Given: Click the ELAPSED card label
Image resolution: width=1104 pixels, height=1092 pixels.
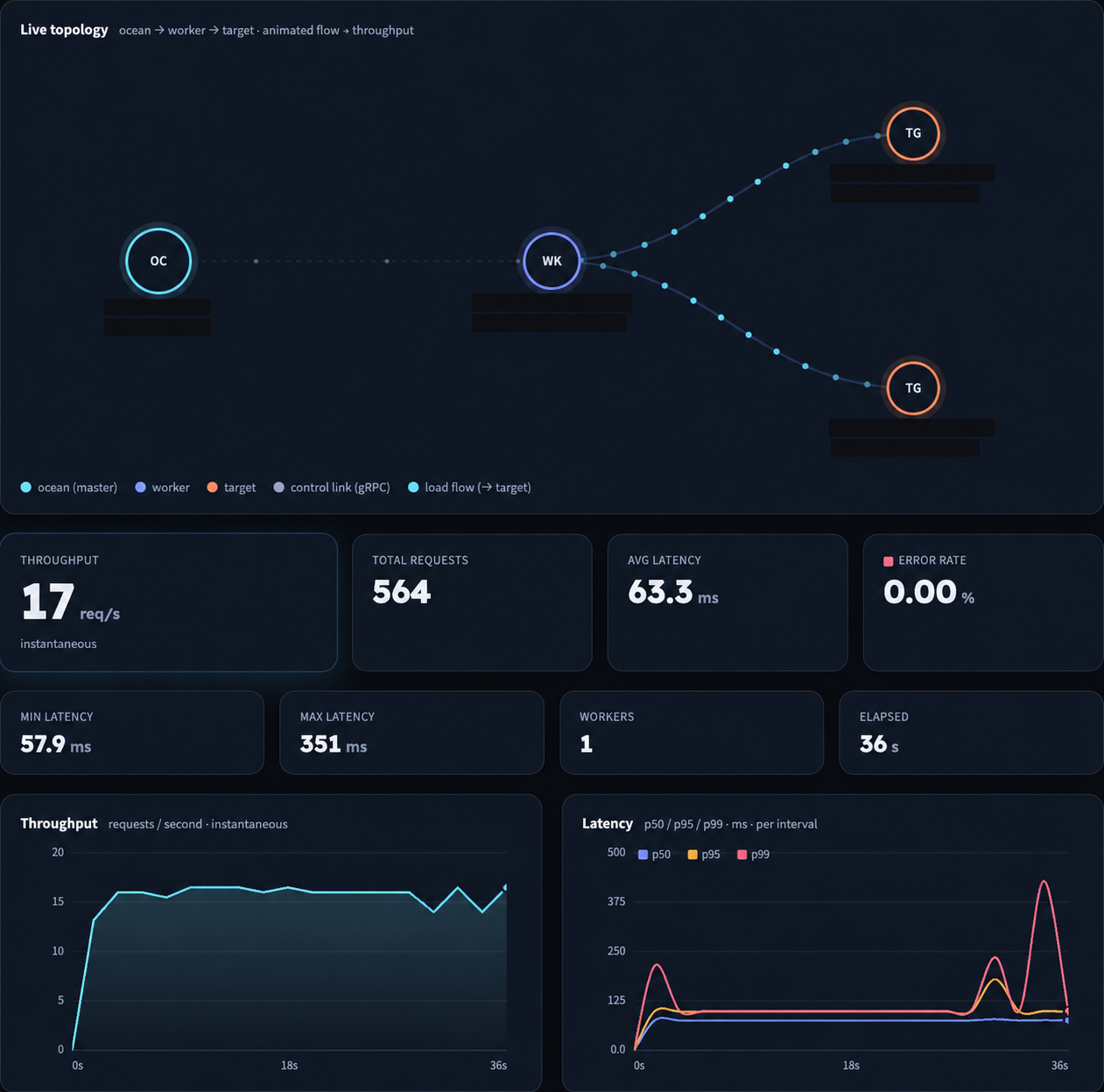Looking at the screenshot, I should [x=884, y=716].
